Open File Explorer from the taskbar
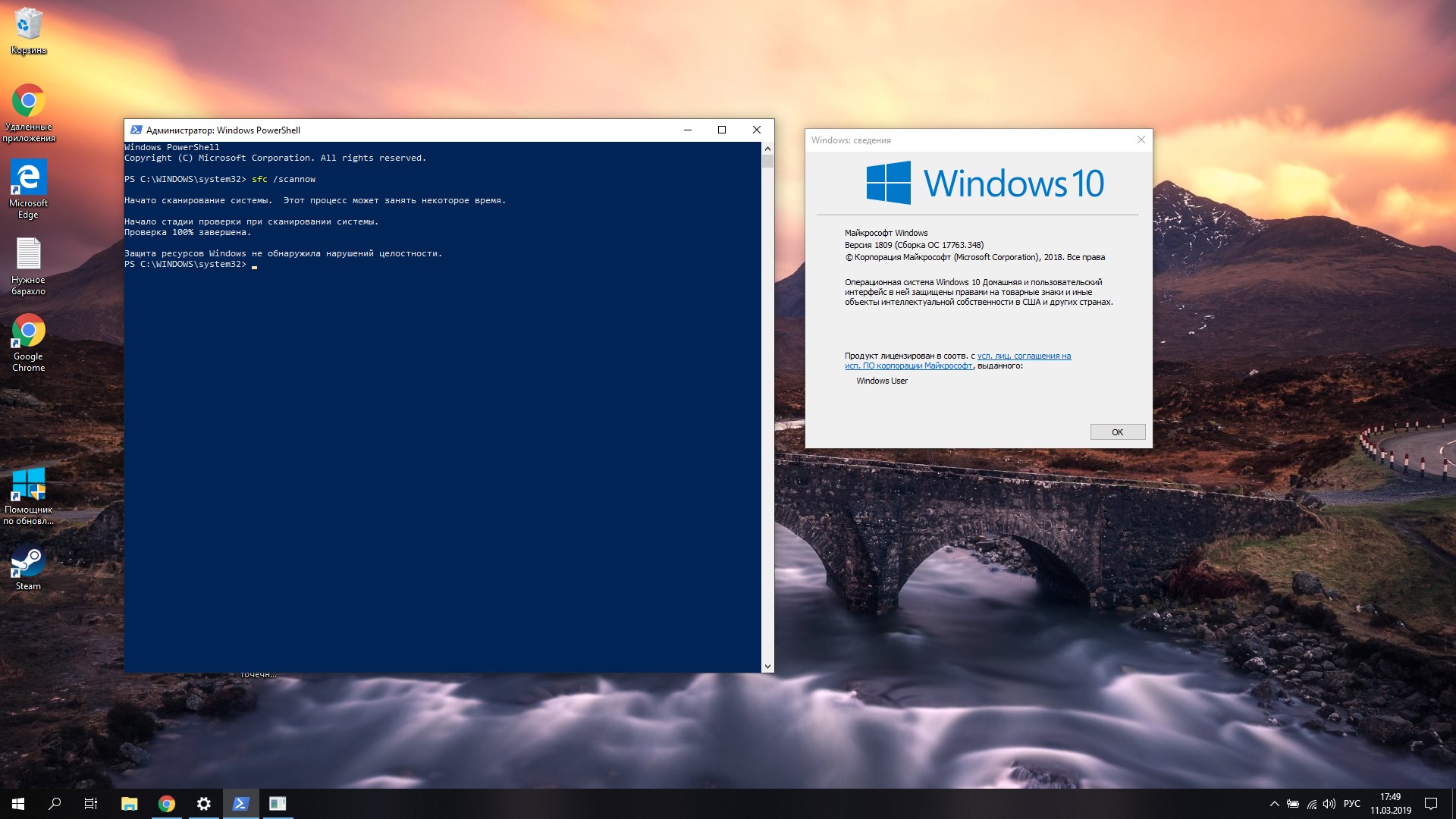Image resolution: width=1456 pixels, height=819 pixels. pos(130,803)
